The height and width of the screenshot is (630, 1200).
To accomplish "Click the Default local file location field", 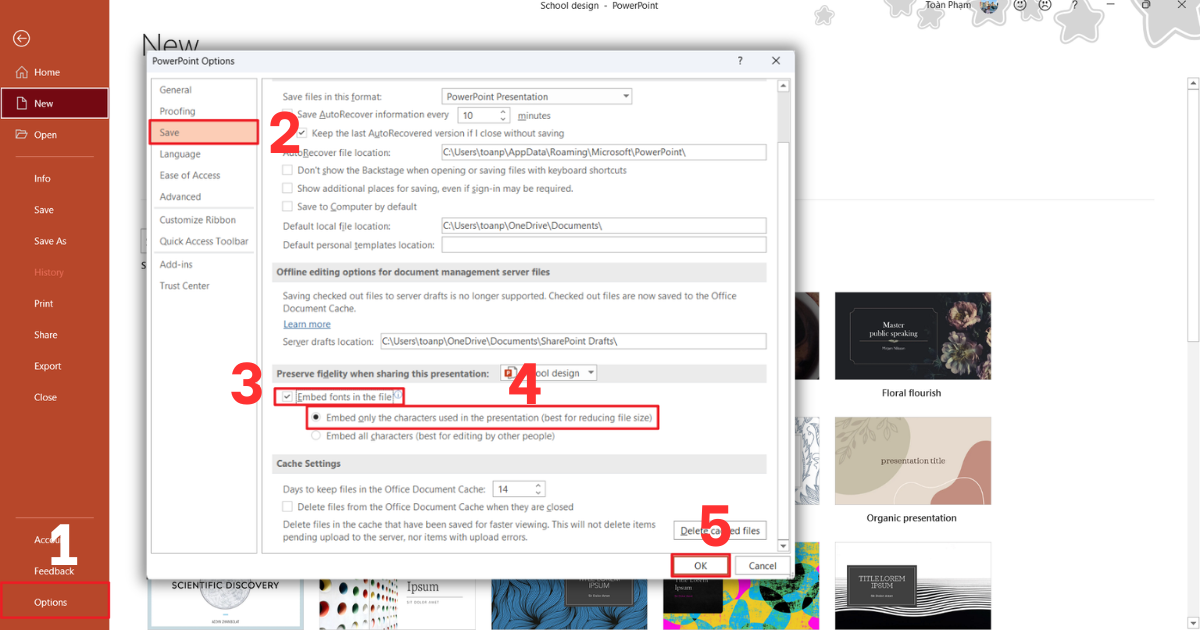I will pos(603,226).
